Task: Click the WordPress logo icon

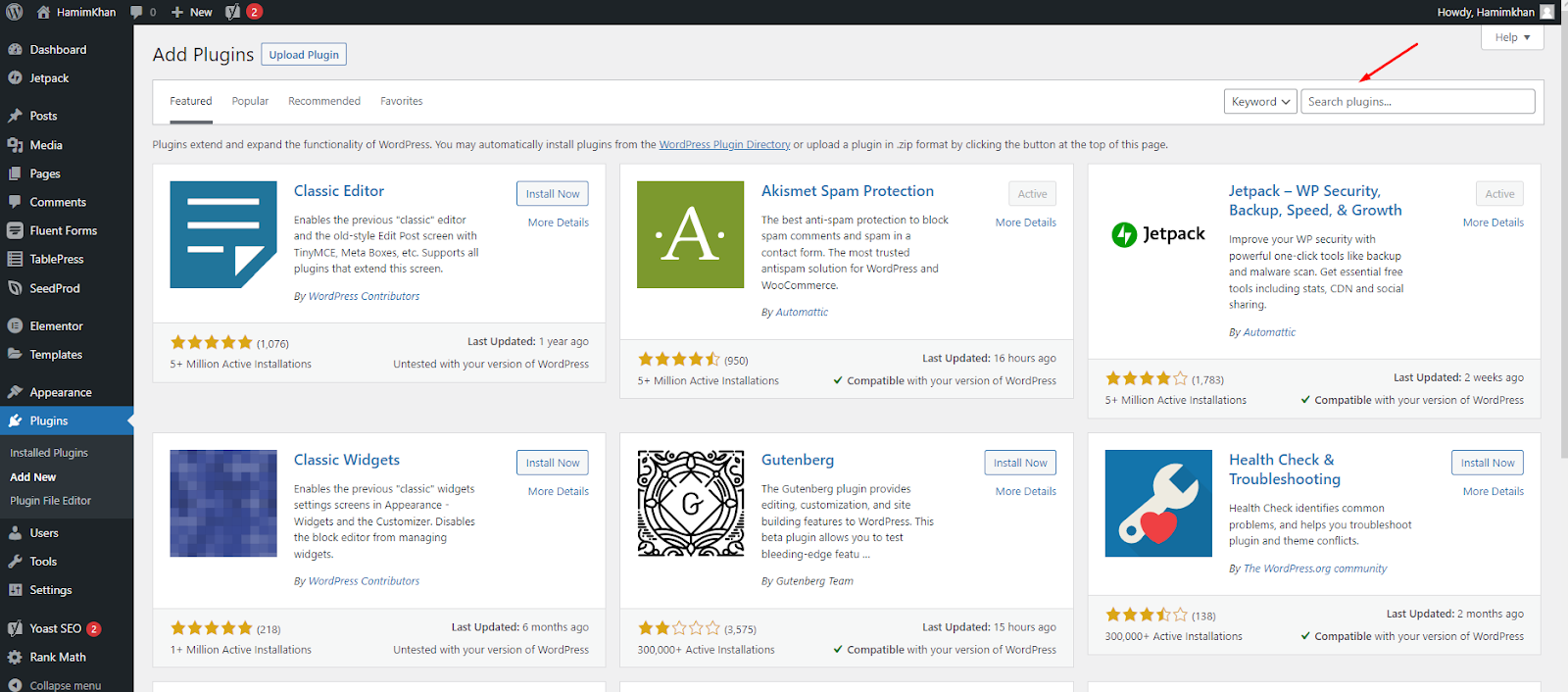Action: 15,12
